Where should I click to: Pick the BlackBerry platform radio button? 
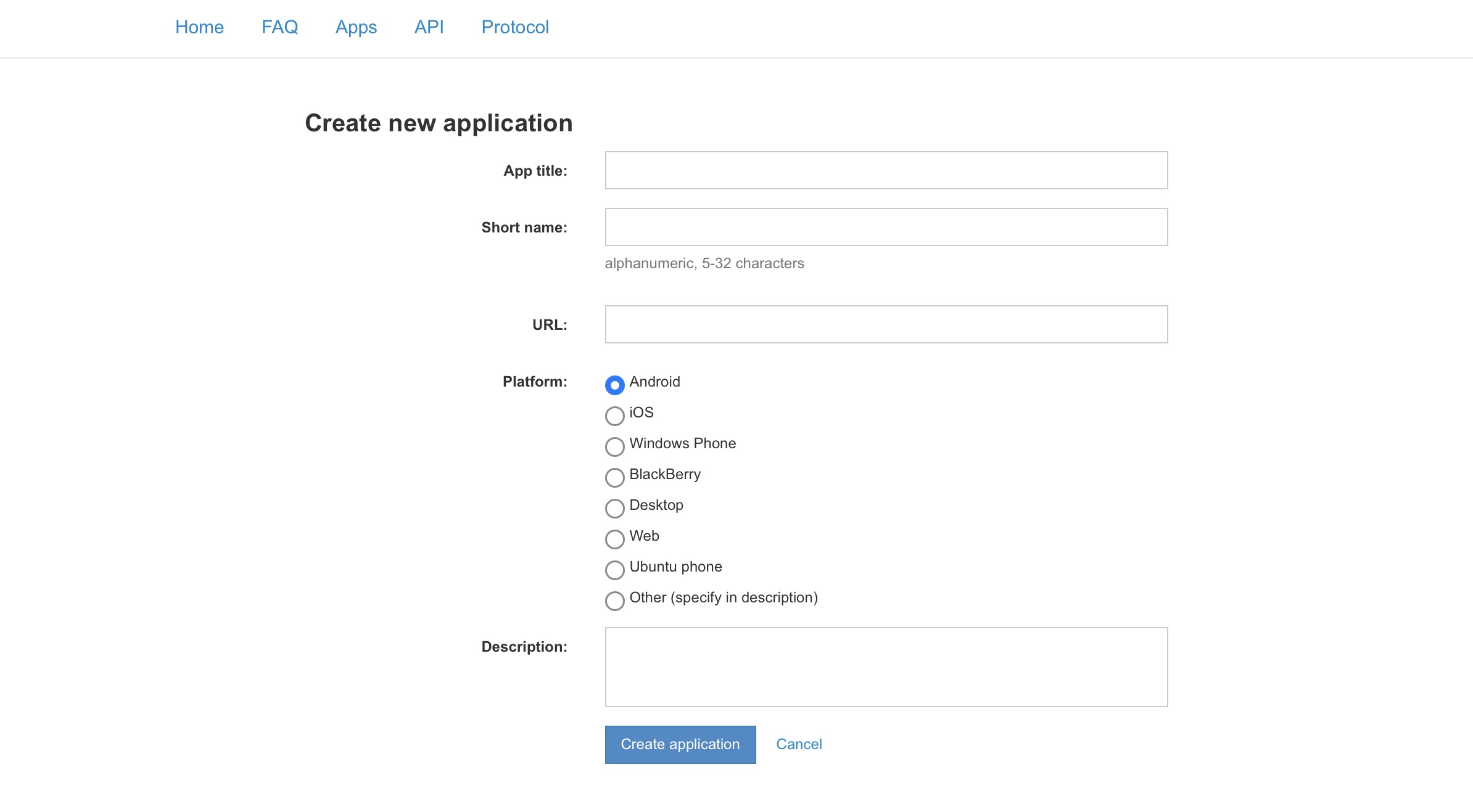[x=614, y=477]
